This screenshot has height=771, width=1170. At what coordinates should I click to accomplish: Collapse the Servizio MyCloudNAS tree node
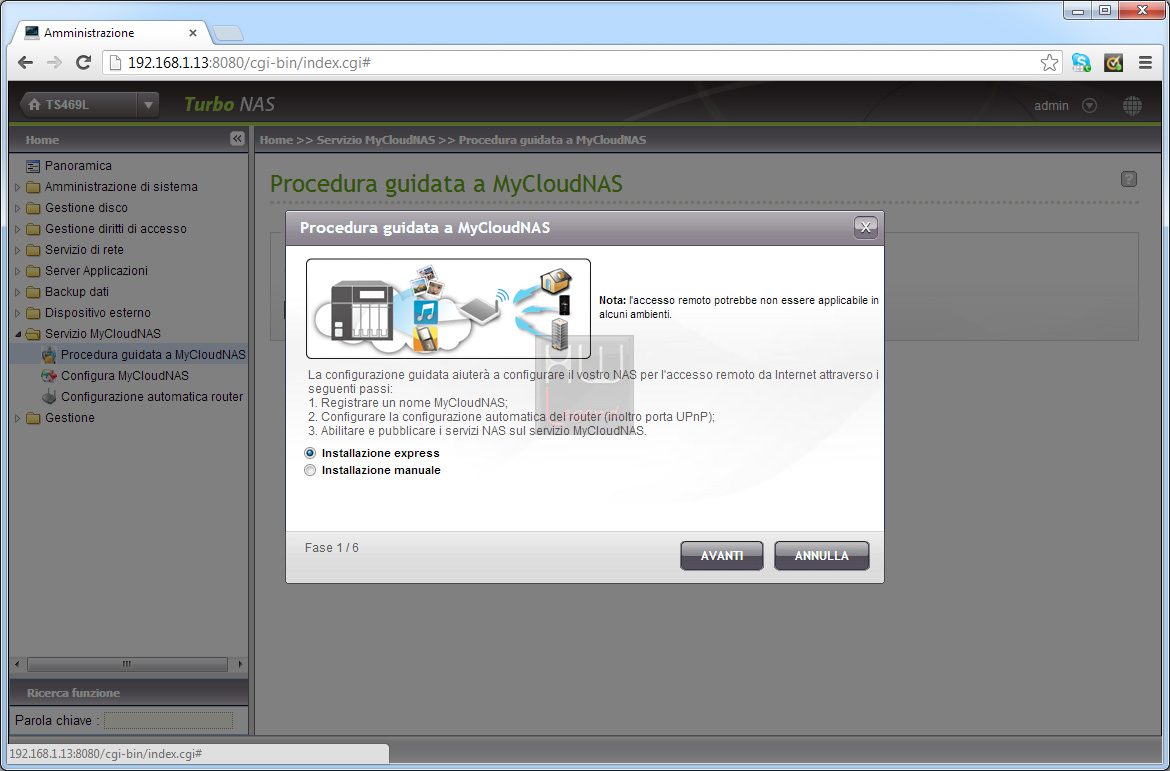coord(18,334)
